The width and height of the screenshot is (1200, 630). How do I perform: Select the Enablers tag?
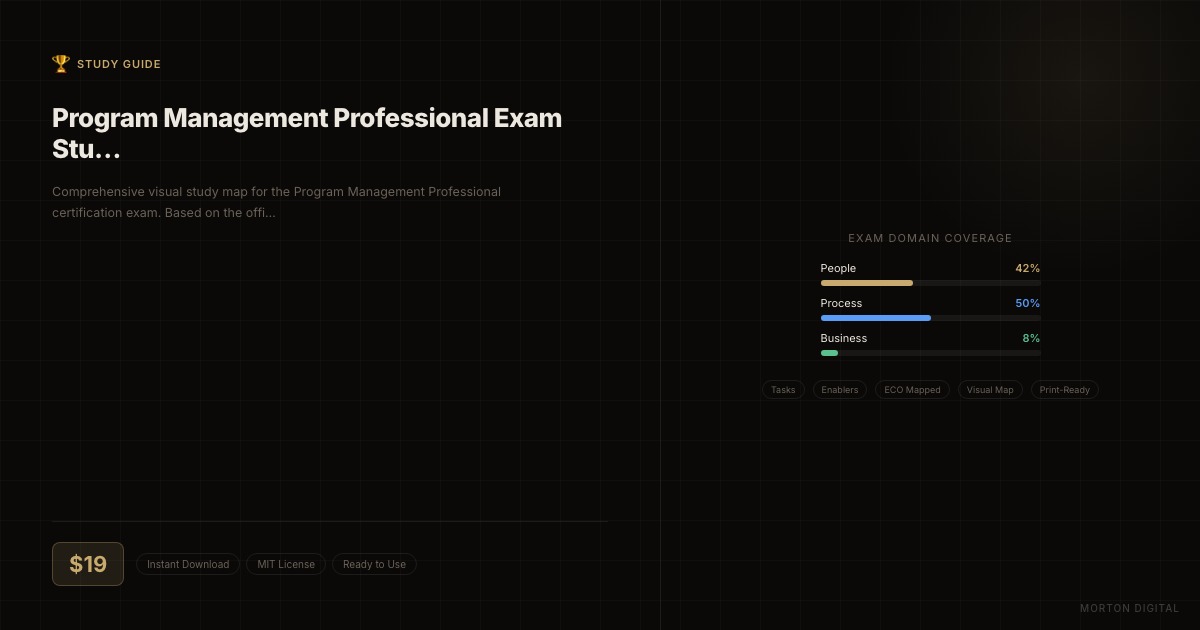click(x=840, y=390)
